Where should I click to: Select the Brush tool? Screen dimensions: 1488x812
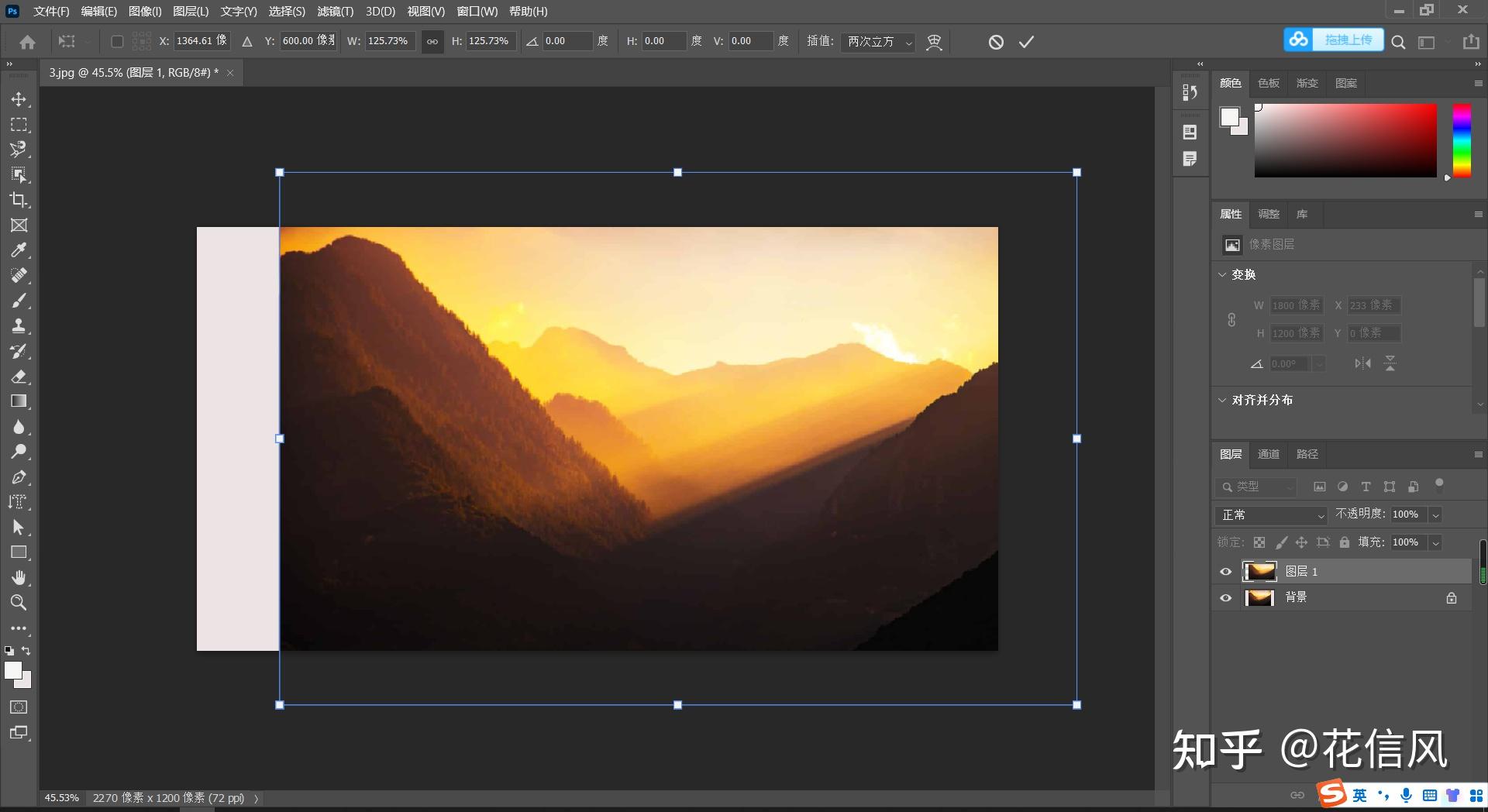click(x=19, y=300)
